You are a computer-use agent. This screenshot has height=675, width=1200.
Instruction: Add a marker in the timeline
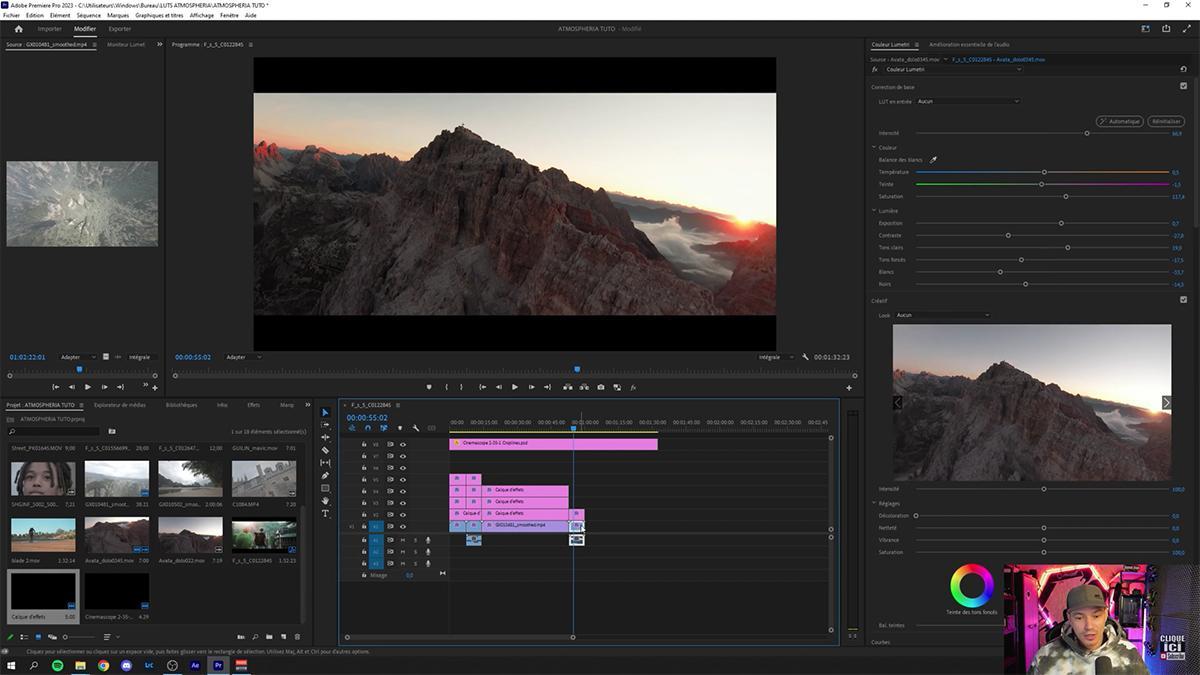[x=399, y=428]
